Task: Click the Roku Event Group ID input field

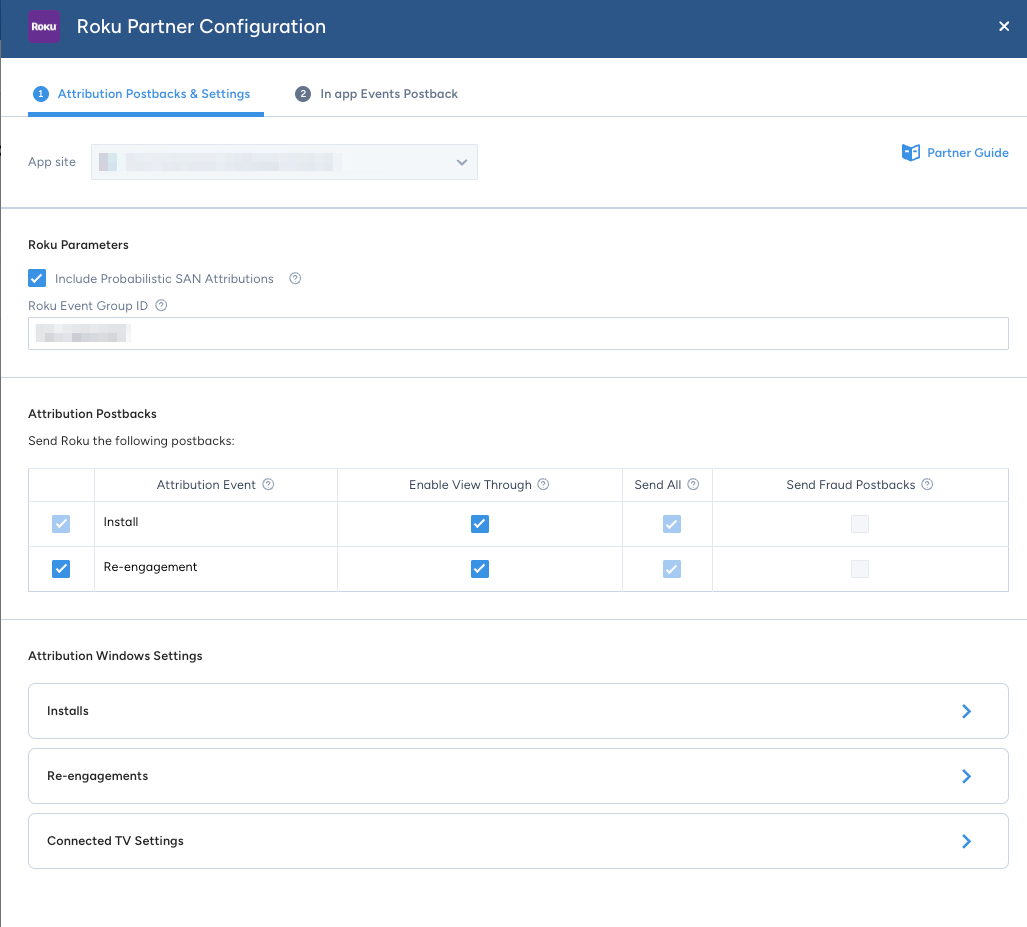Action: (x=518, y=333)
